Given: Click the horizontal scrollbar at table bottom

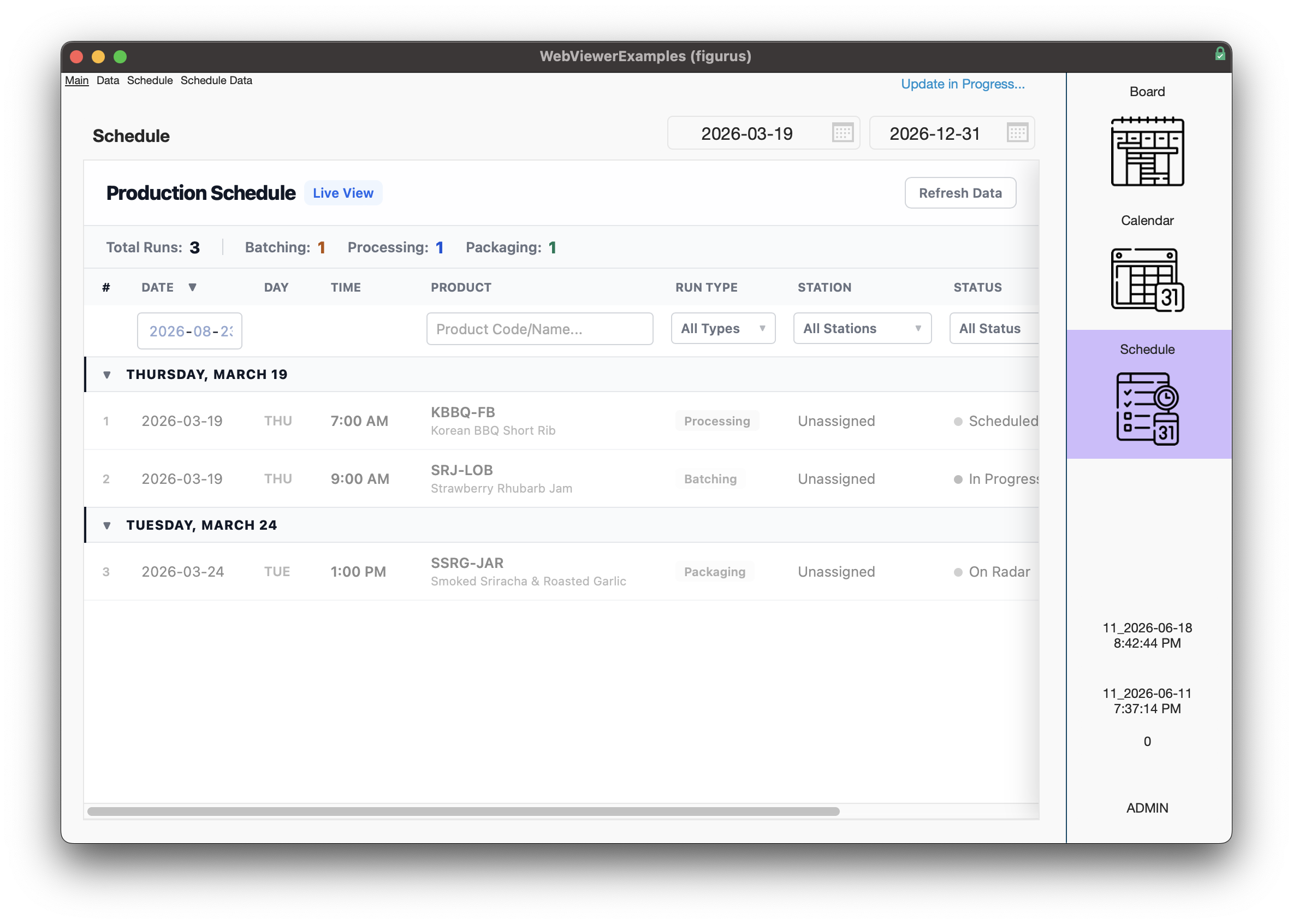Looking at the screenshot, I should pyautogui.click(x=463, y=812).
